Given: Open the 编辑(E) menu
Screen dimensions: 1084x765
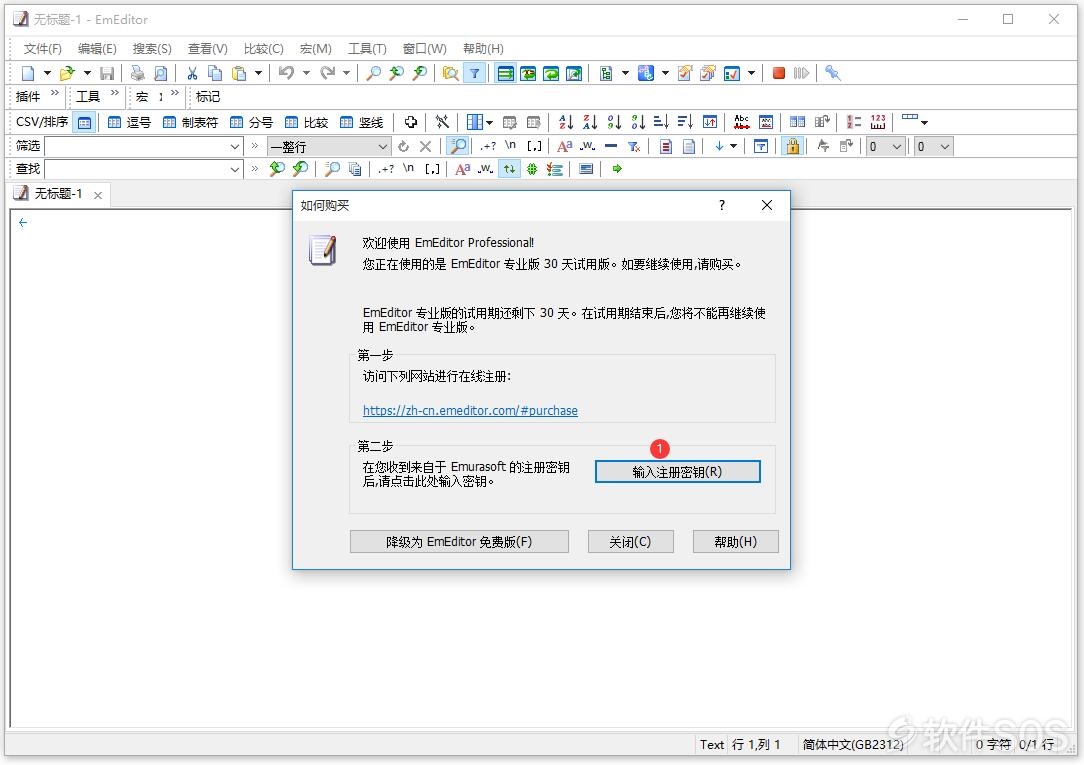Looking at the screenshot, I should click(x=97, y=48).
